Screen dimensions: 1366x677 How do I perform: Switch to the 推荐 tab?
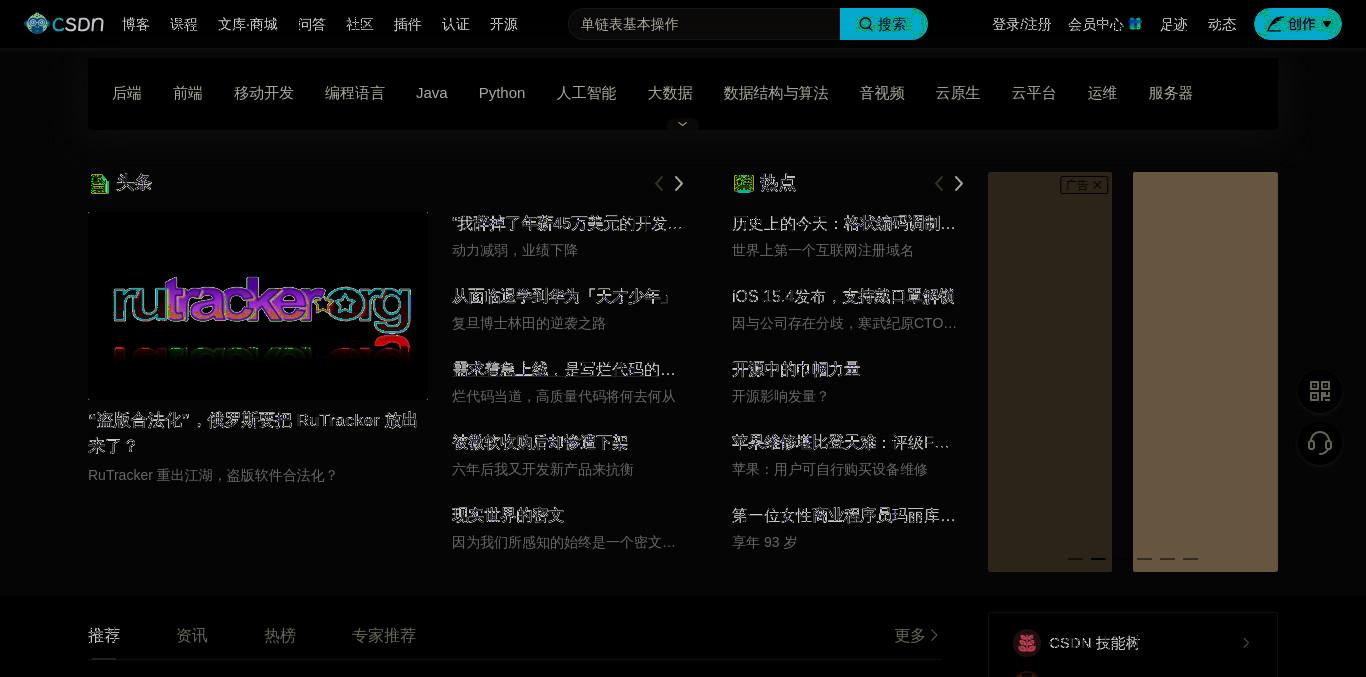click(x=104, y=635)
